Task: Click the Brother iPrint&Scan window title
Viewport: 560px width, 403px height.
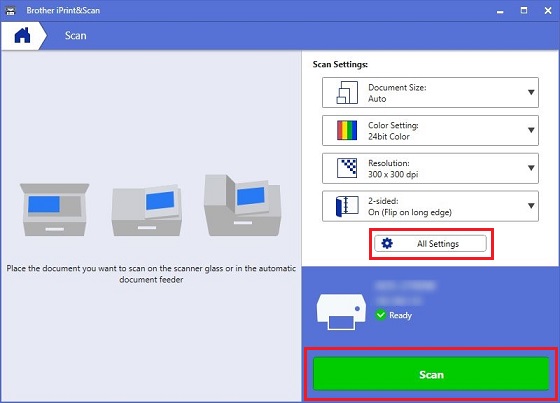Action: pyautogui.click(x=63, y=10)
